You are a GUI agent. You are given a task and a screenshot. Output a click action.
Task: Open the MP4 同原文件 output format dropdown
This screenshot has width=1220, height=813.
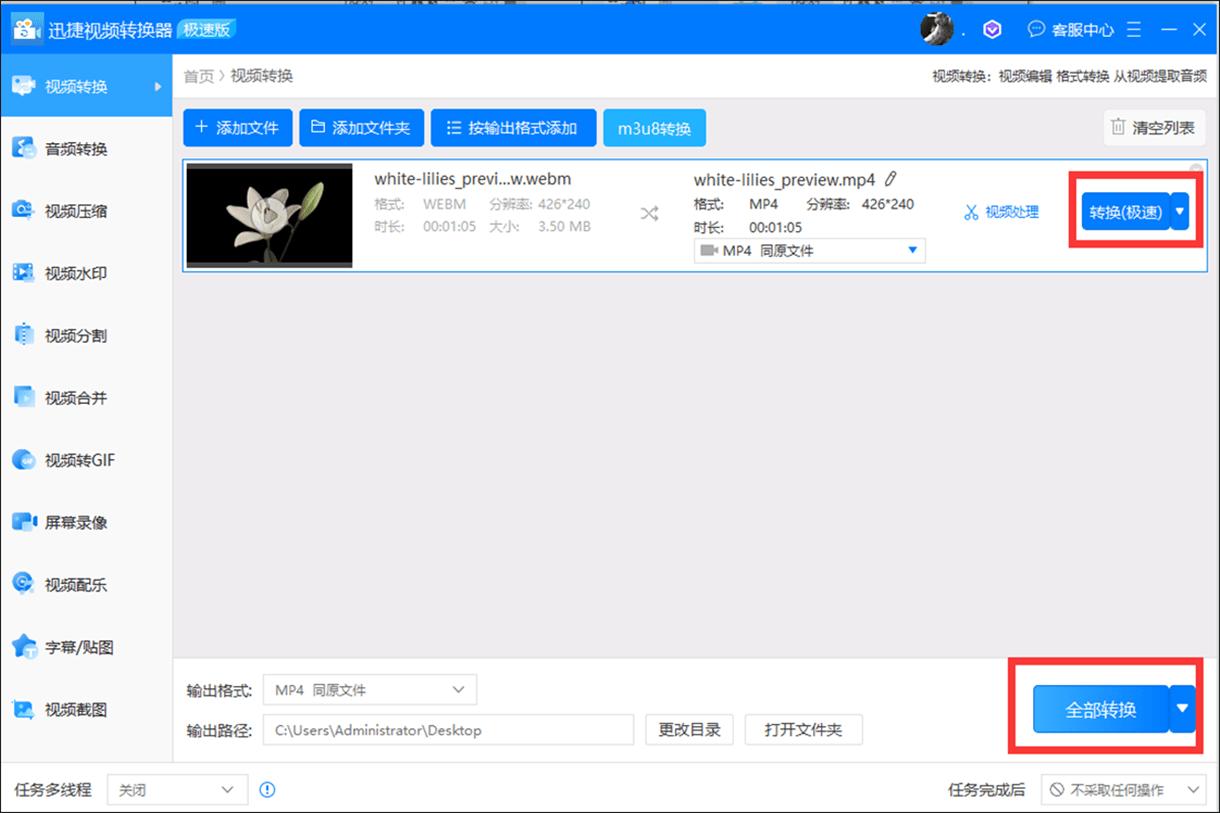point(369,689)
